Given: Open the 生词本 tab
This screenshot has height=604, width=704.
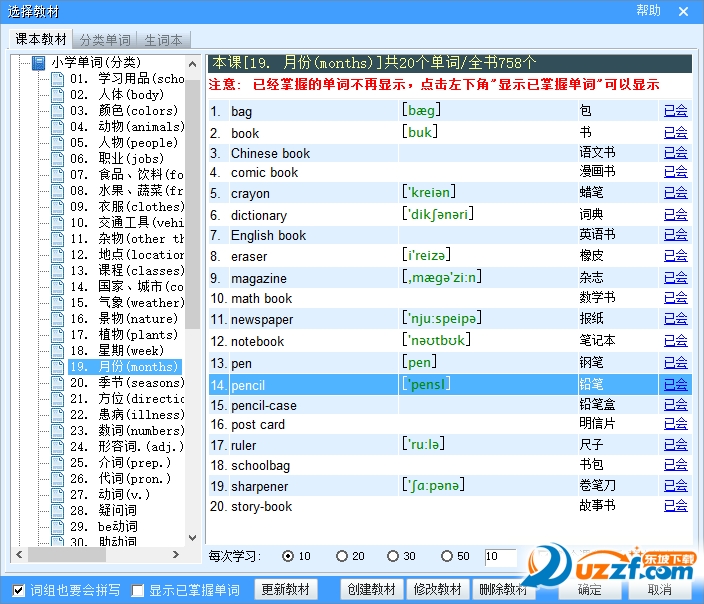Looking at the screenshot, I should pos(163,40).
